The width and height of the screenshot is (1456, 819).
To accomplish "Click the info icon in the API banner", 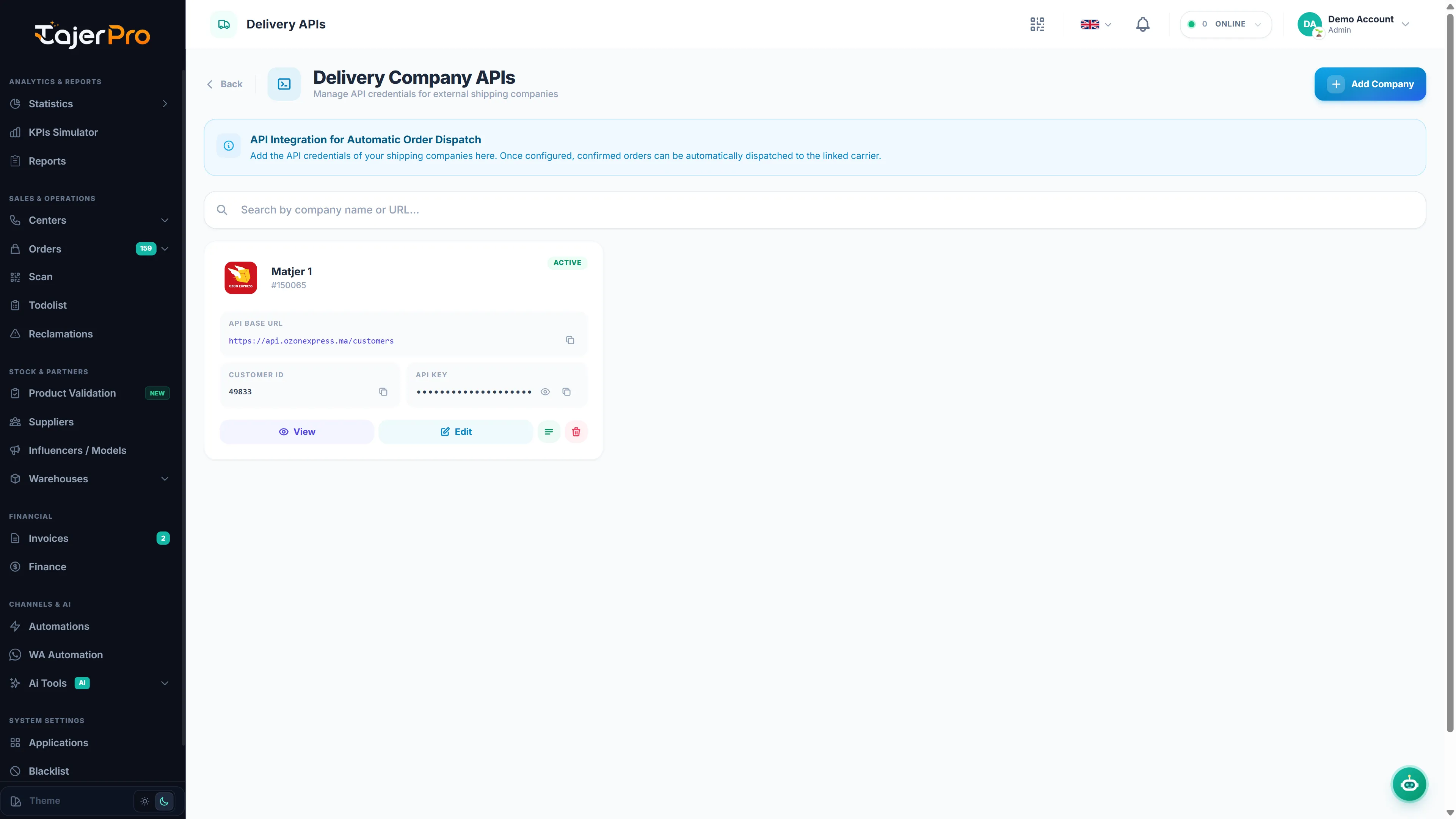I will pyautogui.click(x=228, y=146).
